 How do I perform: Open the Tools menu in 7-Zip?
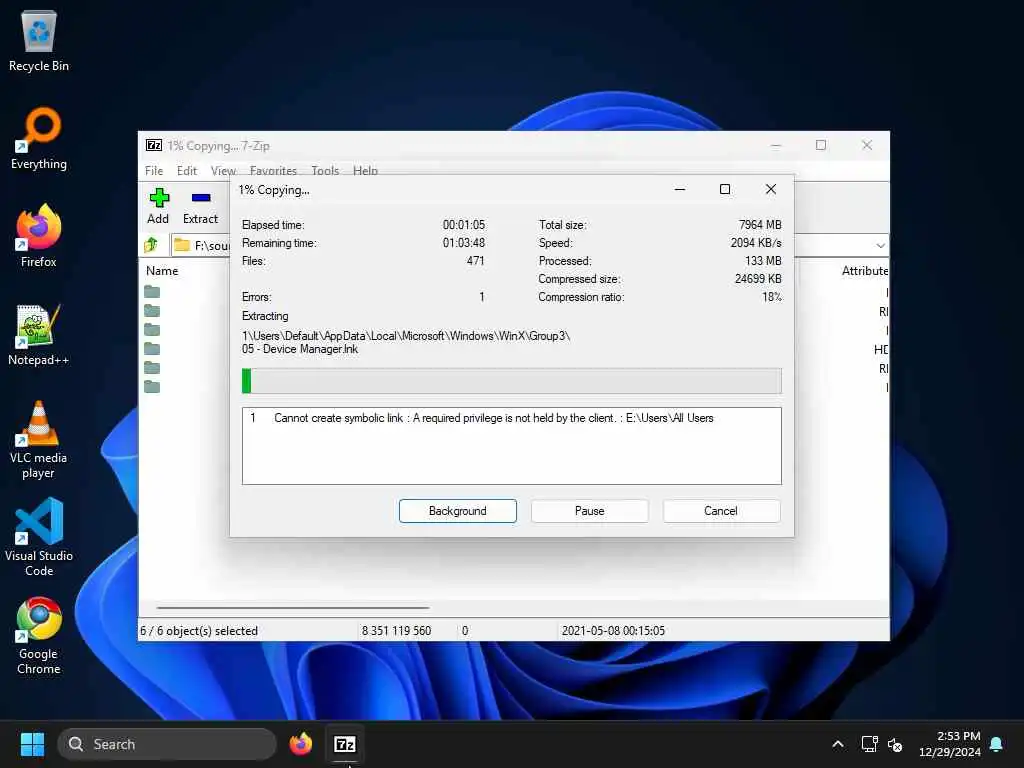[x=325, y=170]
